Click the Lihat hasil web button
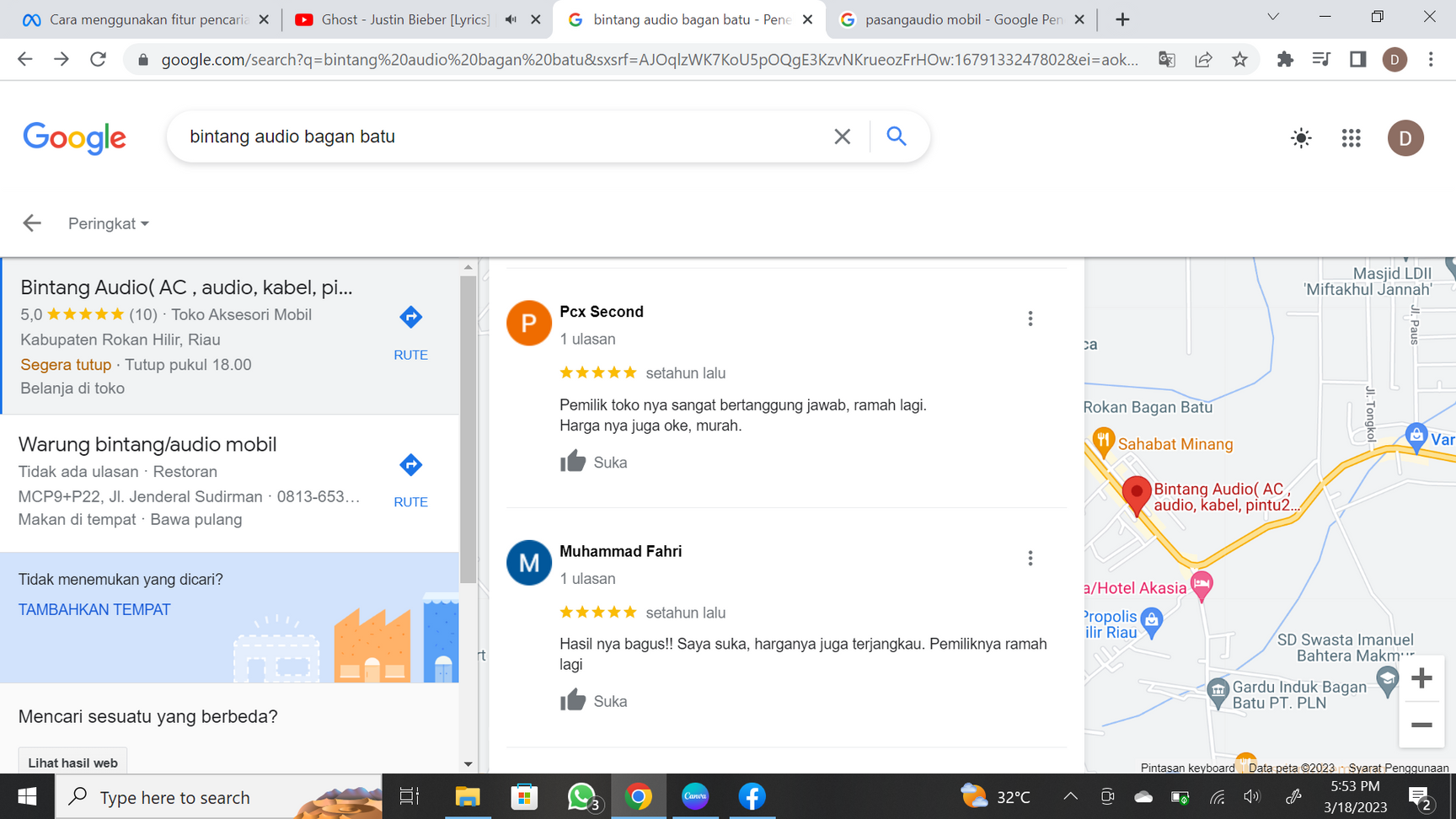 (x=72, y=763)
